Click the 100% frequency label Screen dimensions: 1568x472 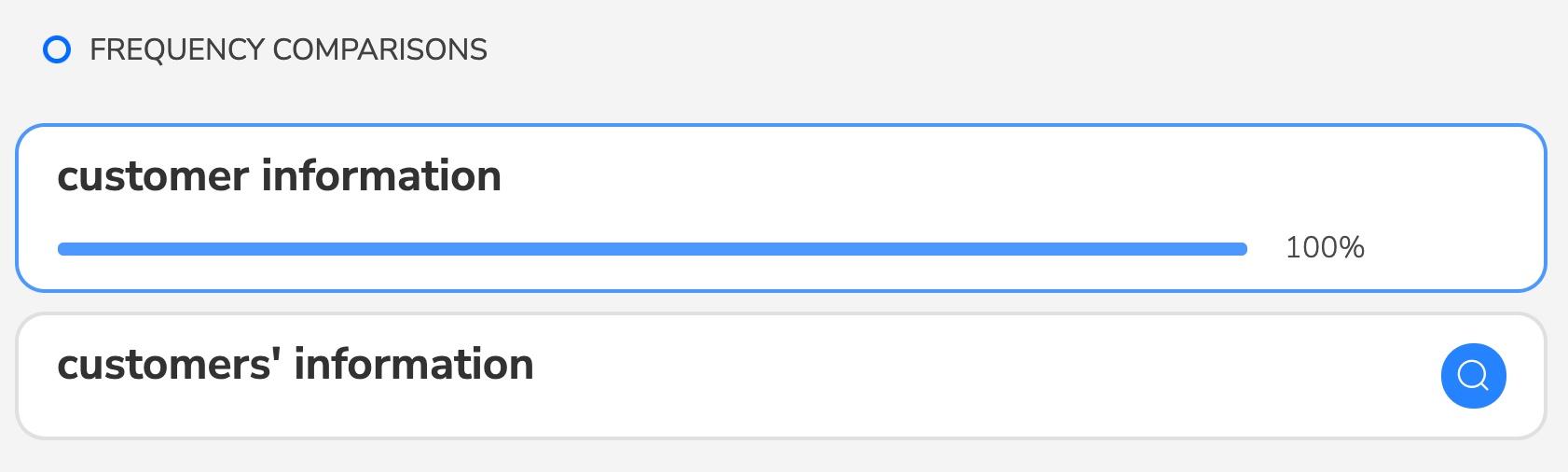click(x=1324, y=247)
